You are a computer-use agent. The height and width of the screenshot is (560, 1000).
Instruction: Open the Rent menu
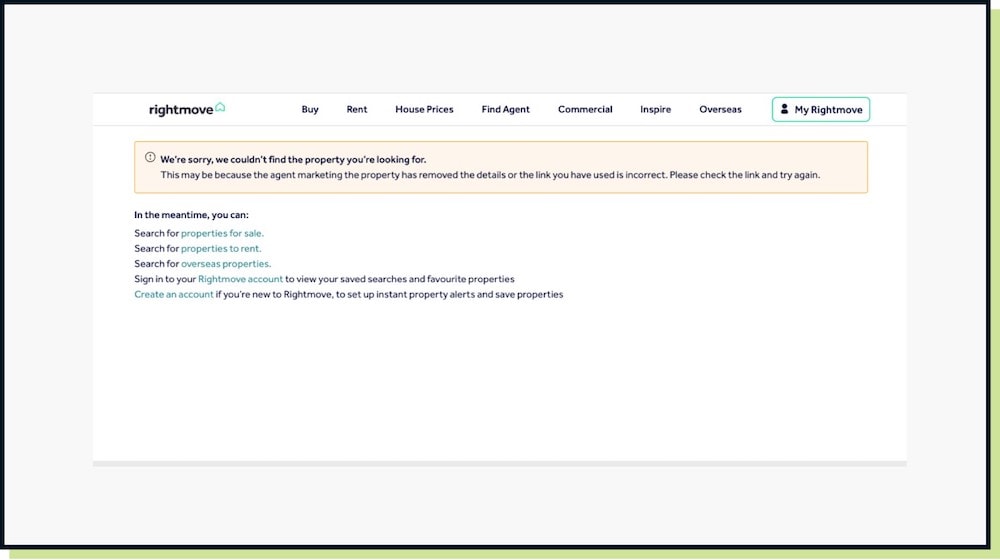coord(357,110)
